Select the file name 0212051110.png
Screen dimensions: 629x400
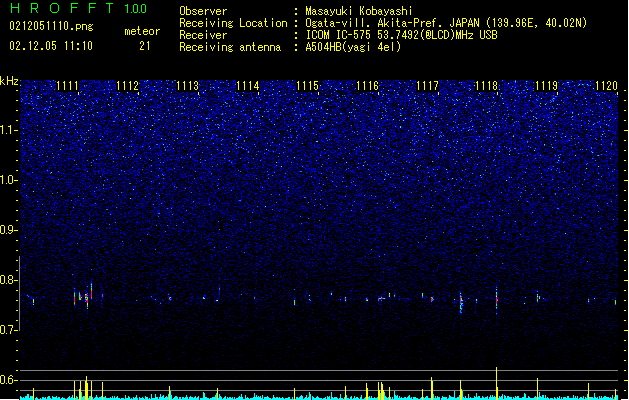[51, 26]
